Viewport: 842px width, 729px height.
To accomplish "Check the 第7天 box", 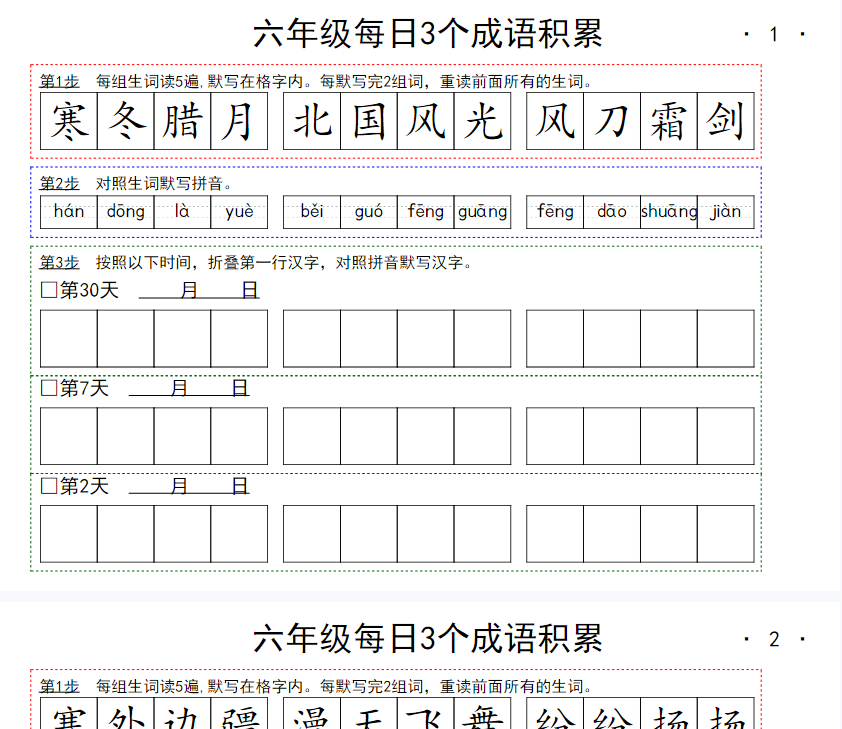I will click(x=49, y=389).
